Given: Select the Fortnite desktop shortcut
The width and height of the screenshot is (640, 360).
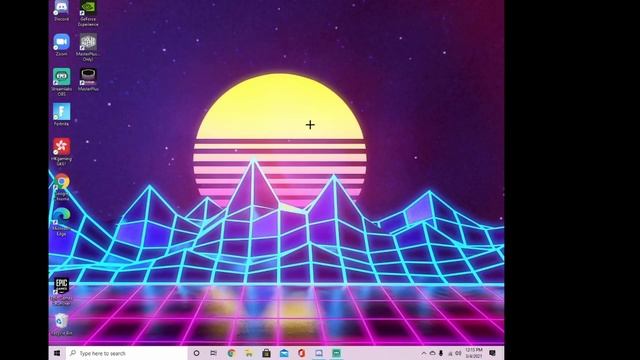Looking at the screenshot, I should pos(62,115).
